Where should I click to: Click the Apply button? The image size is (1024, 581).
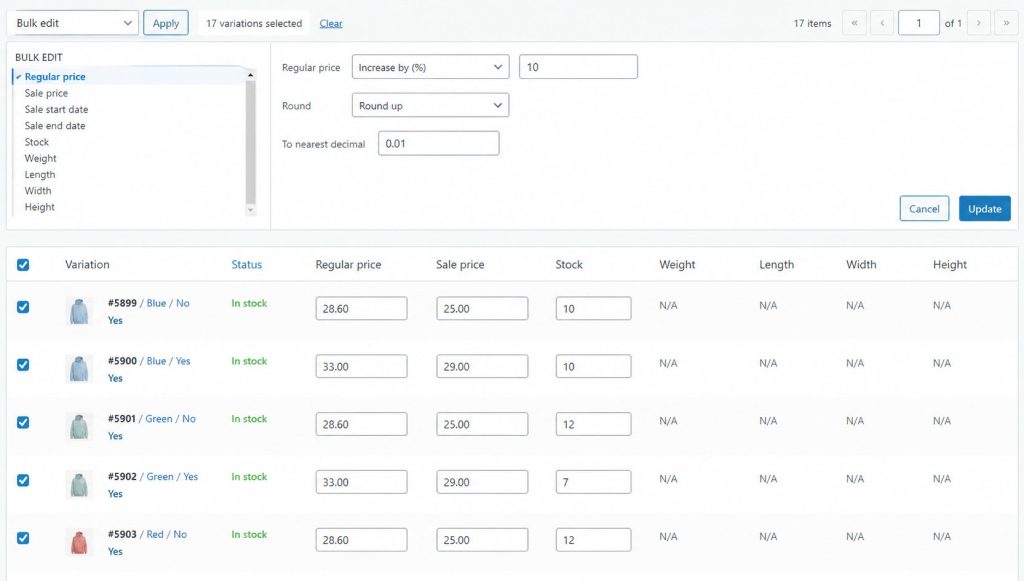point(166,23)
